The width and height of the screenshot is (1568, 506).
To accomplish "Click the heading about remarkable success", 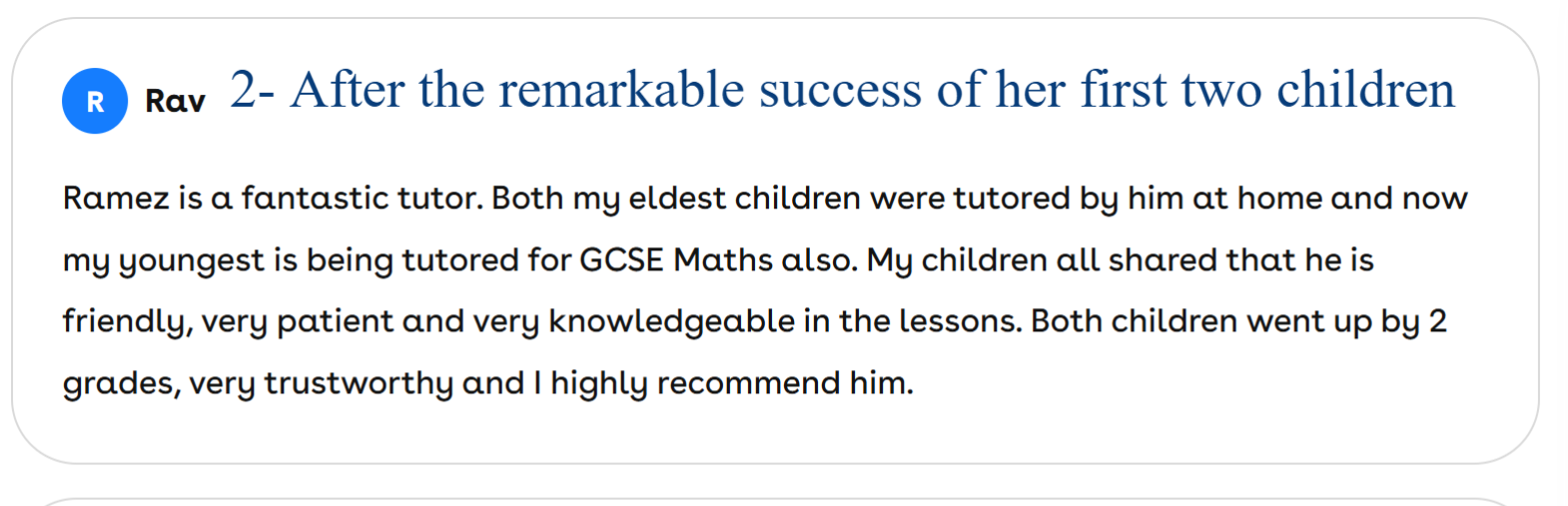I will [842, 90].
